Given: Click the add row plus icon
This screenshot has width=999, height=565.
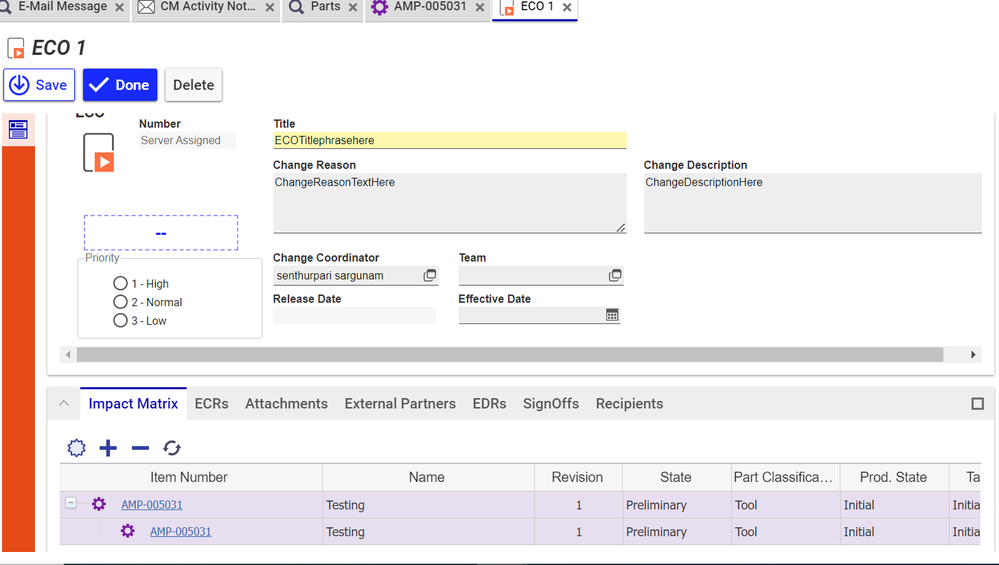Looking at the screenshot, I should 108,448.
